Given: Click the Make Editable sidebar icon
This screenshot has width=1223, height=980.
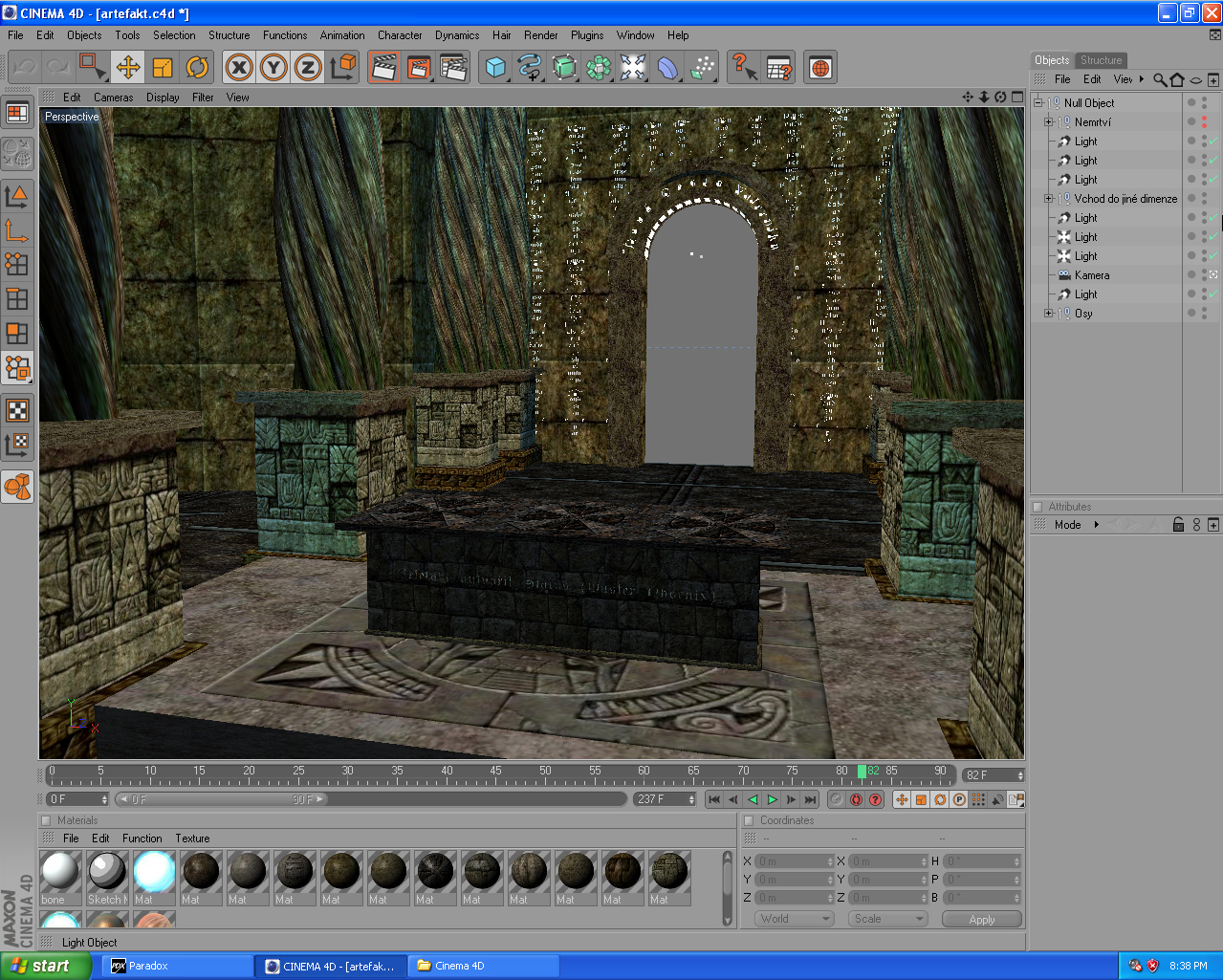Looking at the screenshot, I should pos(17,153).
